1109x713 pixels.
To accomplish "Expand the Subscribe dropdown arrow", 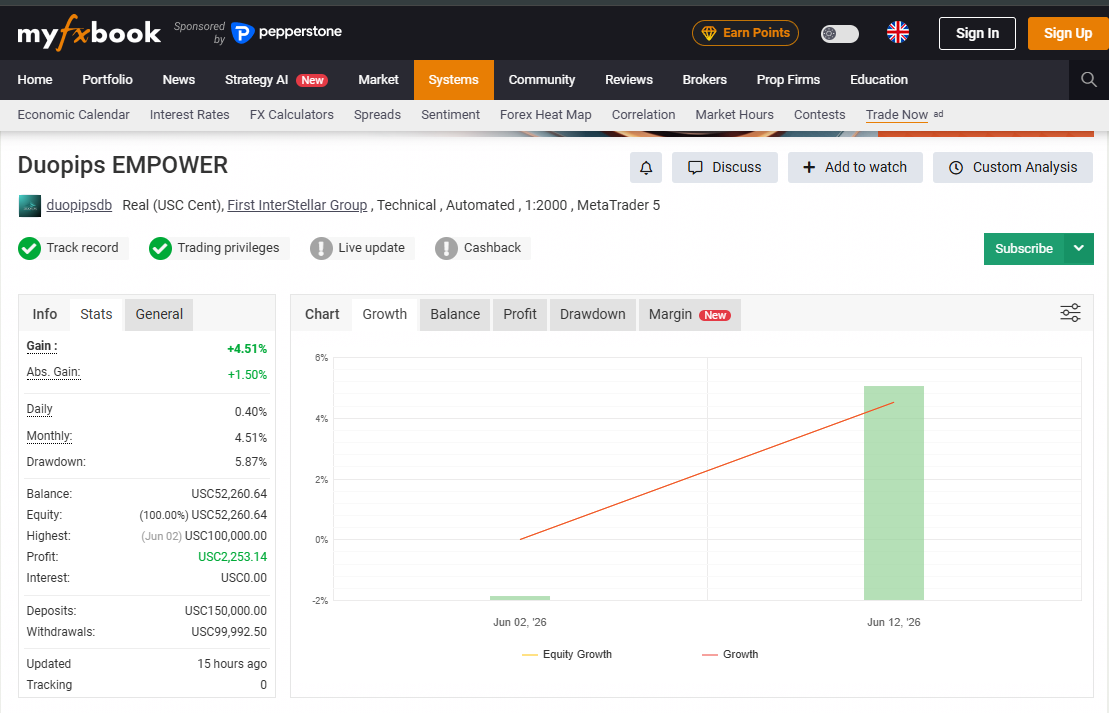I will 1079,249.
